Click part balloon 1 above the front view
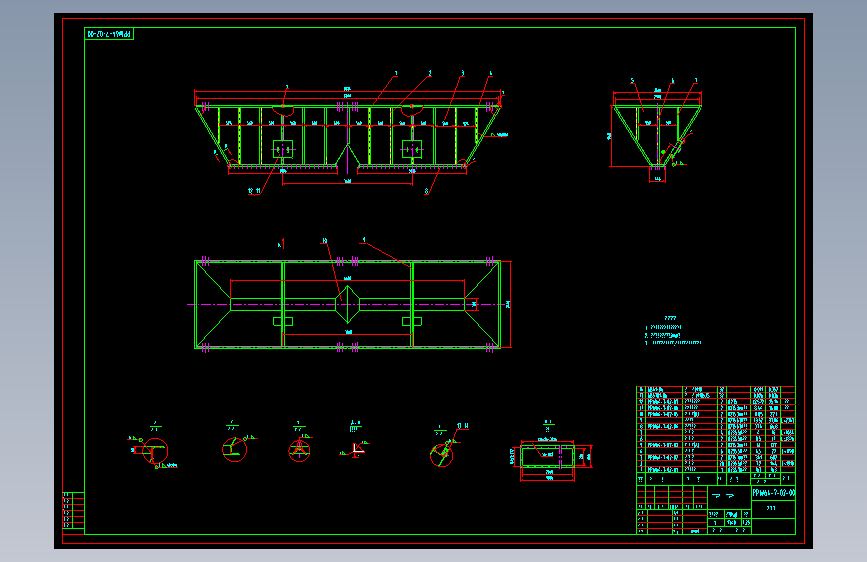 click(x=396, y=73)
